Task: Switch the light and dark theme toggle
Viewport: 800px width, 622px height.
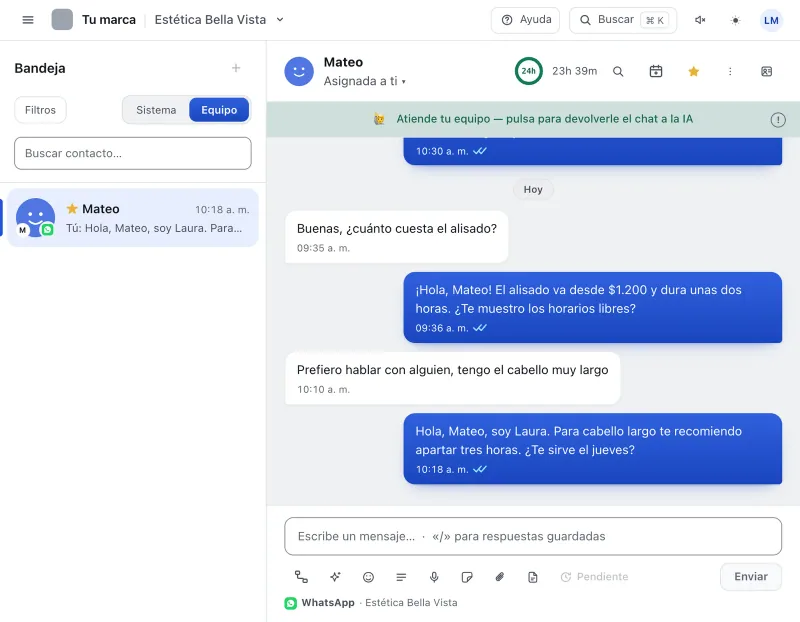Action: [735, 20]
